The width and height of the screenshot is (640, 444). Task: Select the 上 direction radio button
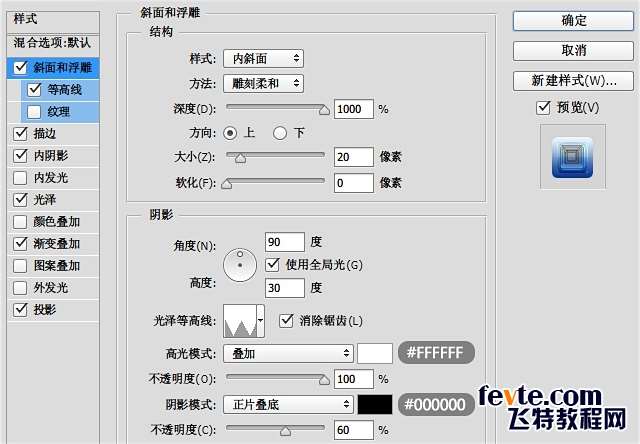tap(230, 133)
